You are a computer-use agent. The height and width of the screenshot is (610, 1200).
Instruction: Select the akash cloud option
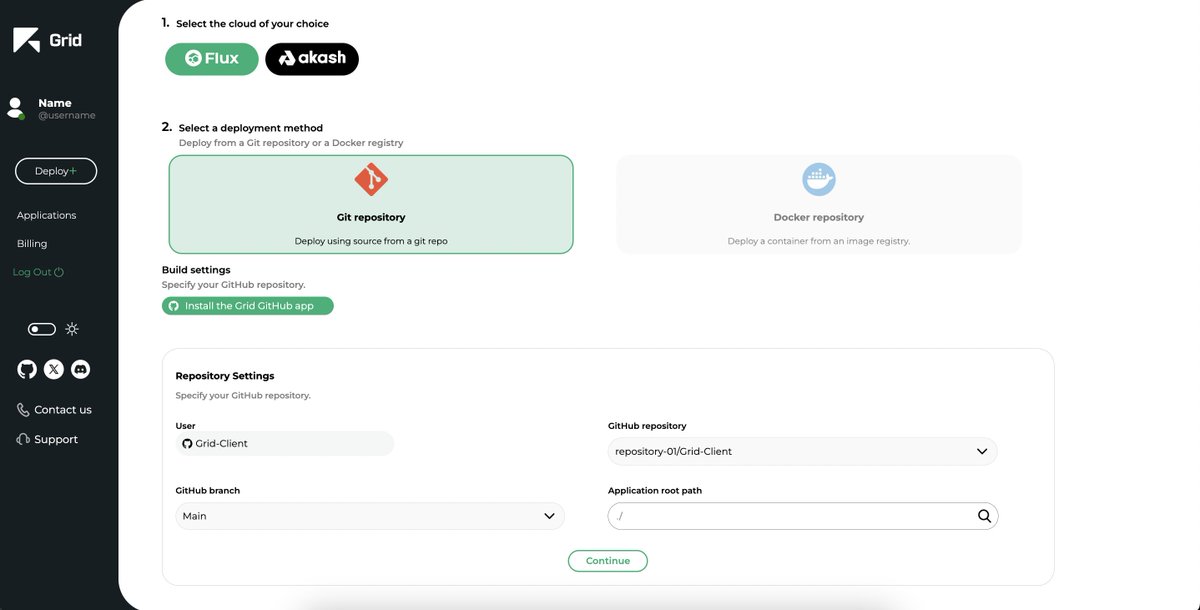312,59
